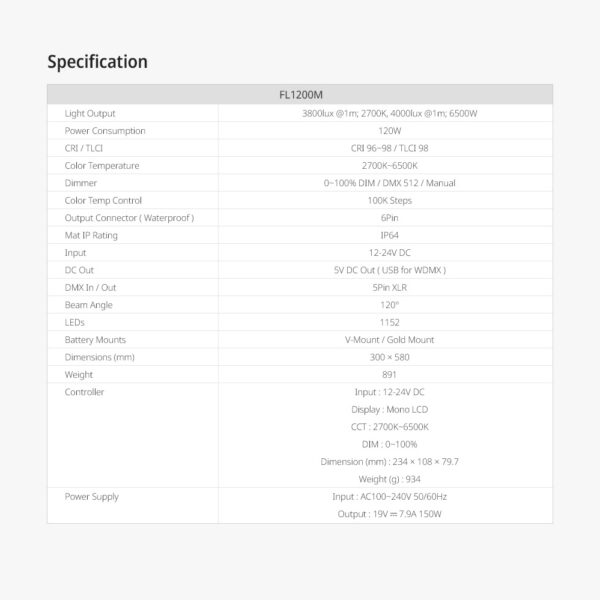The width and height of the screenshot is (600, 600).
Task: Select the Power Supply row label
Action: point(91,497)
